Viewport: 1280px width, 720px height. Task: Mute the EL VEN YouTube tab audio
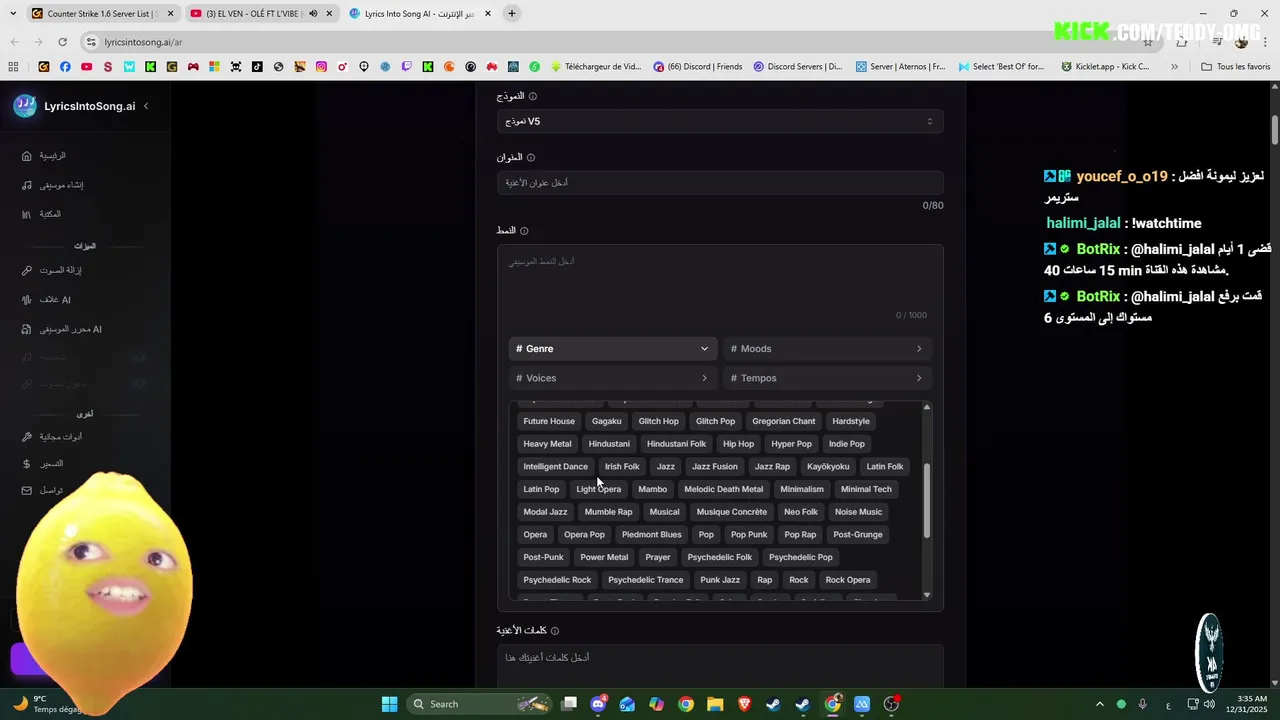pyautogui.click(x=313, y=14)
